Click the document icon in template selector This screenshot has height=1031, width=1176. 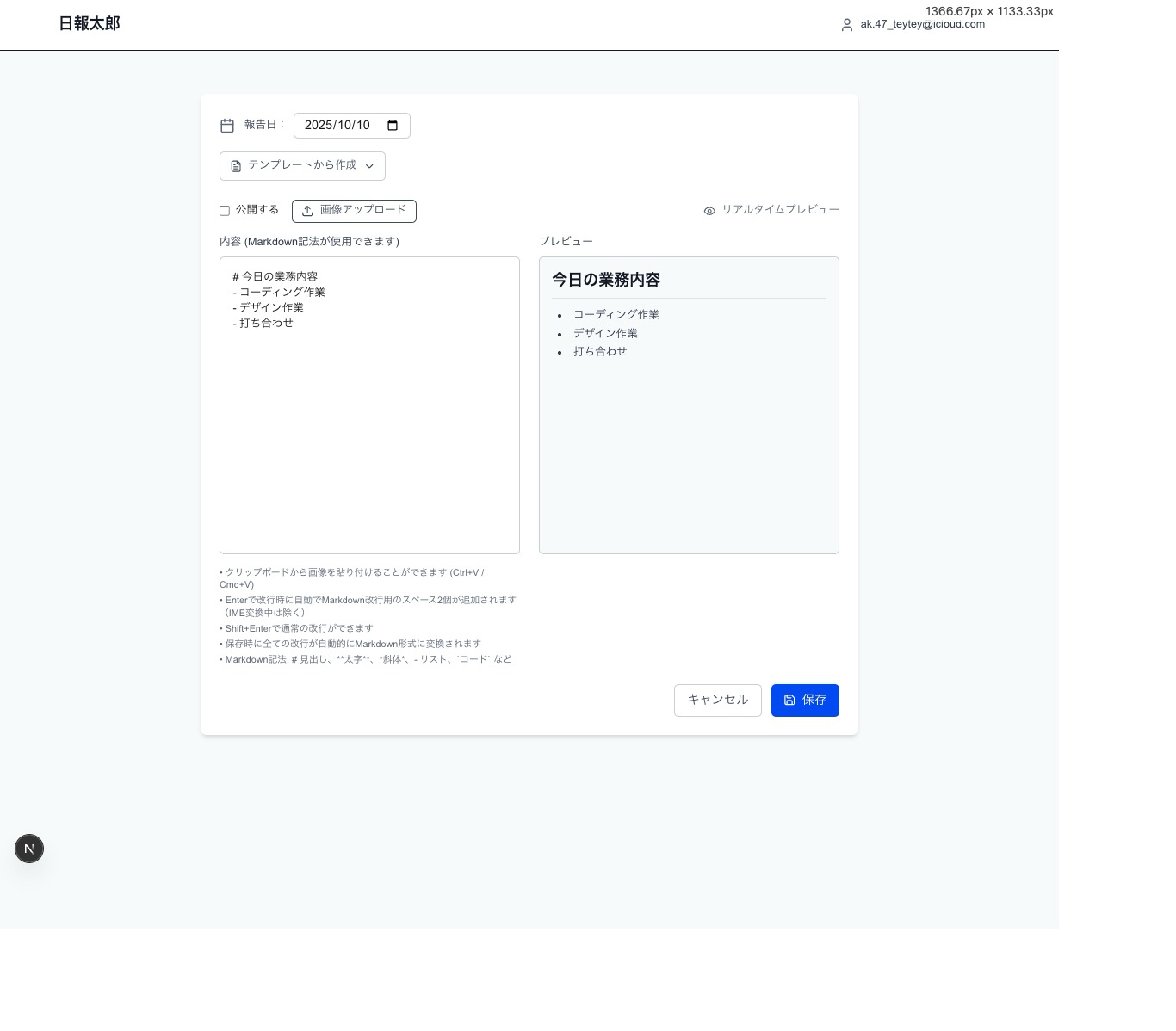pyautogui.click(x=236, y=166)
